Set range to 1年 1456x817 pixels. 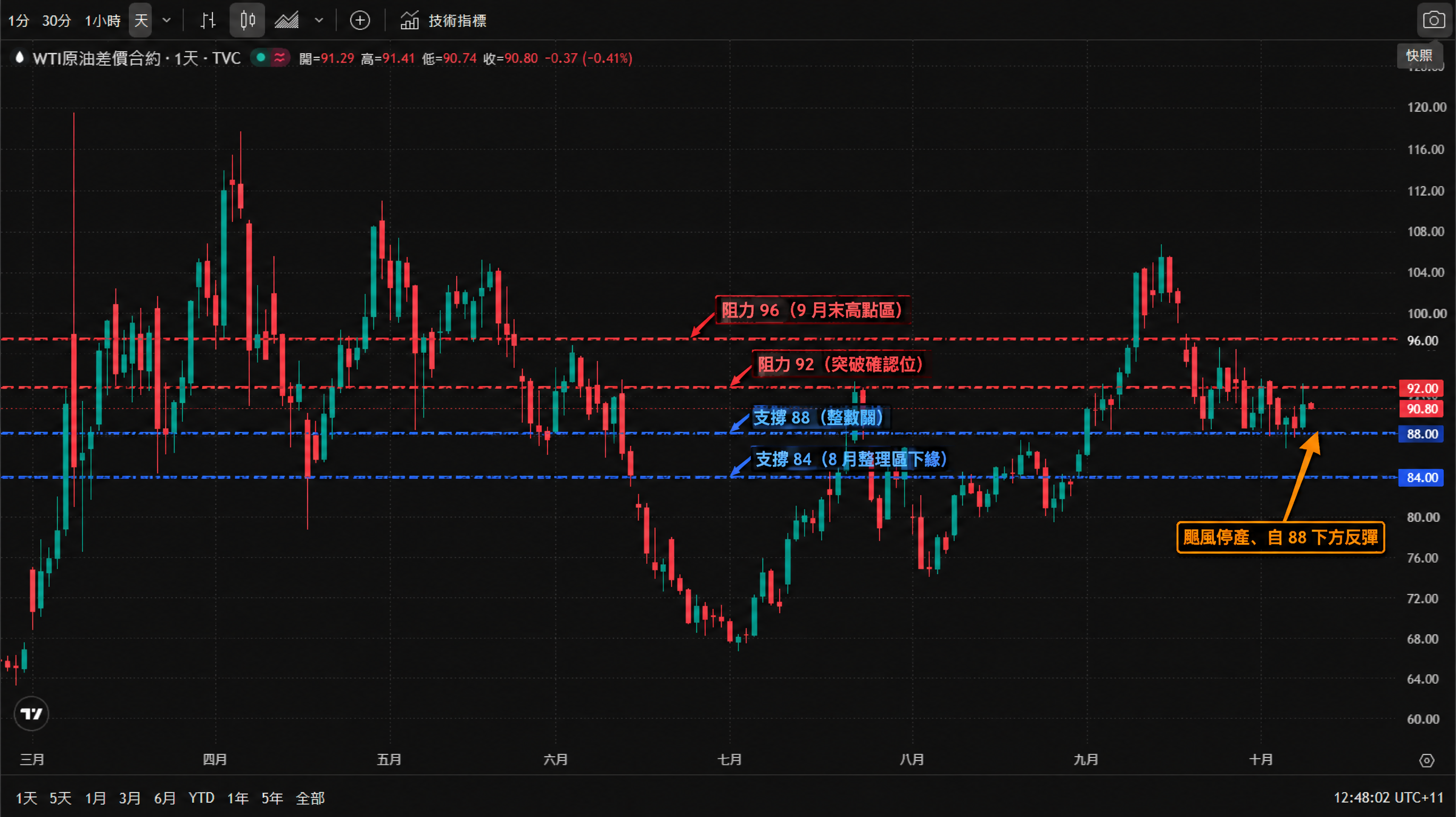[237, 798]
